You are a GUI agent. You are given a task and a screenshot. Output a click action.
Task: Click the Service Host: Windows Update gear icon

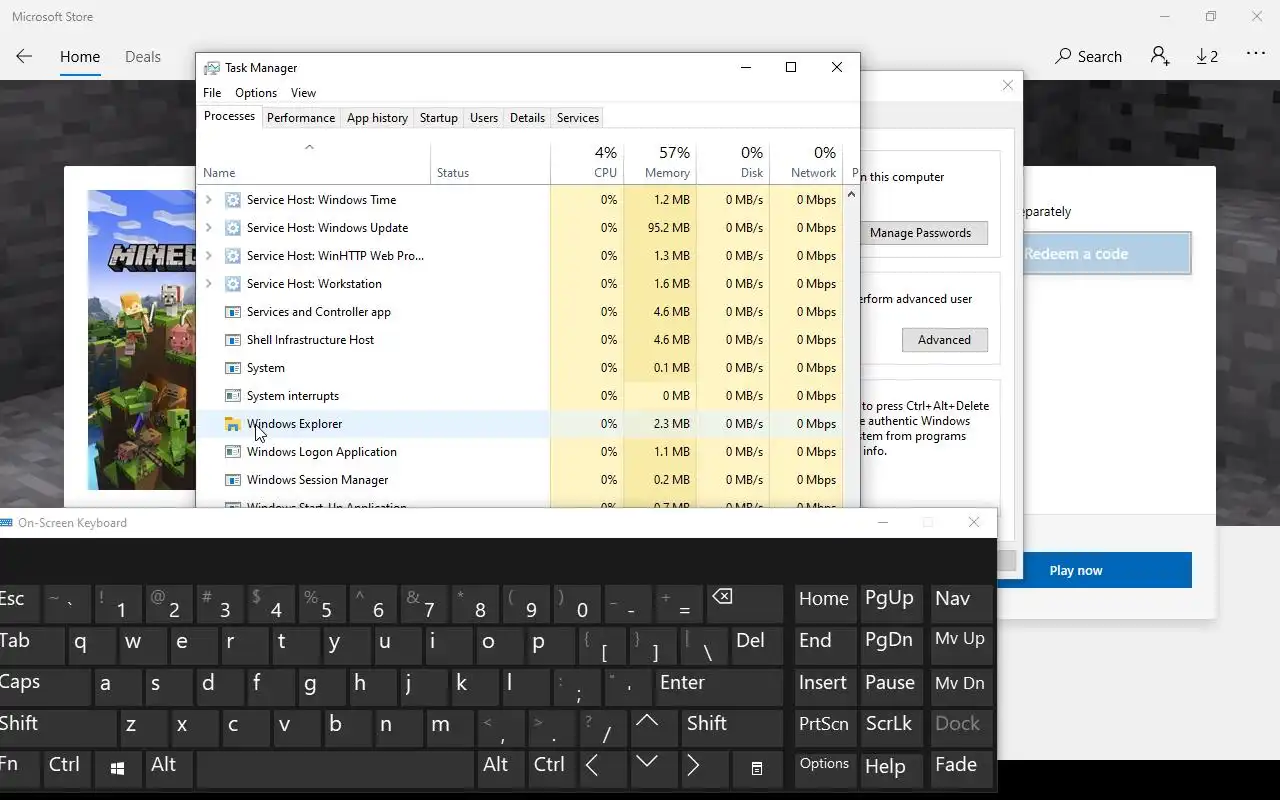tap(233, 228)
